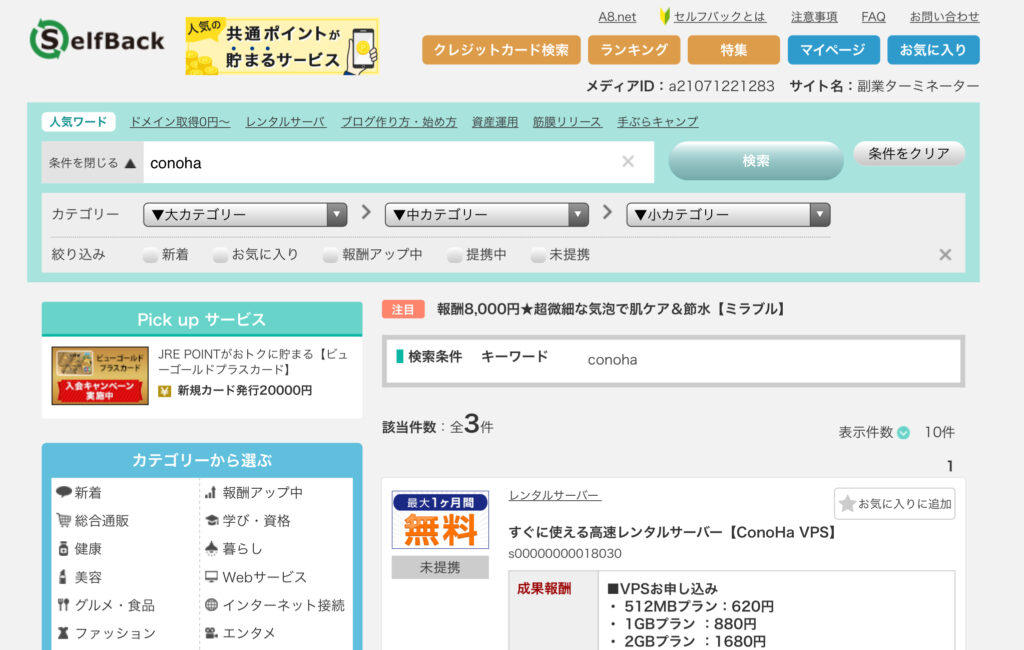Click the グルメ・食品 fork icon
This screenshot has width=1024, height=650.
click(63, 605)
